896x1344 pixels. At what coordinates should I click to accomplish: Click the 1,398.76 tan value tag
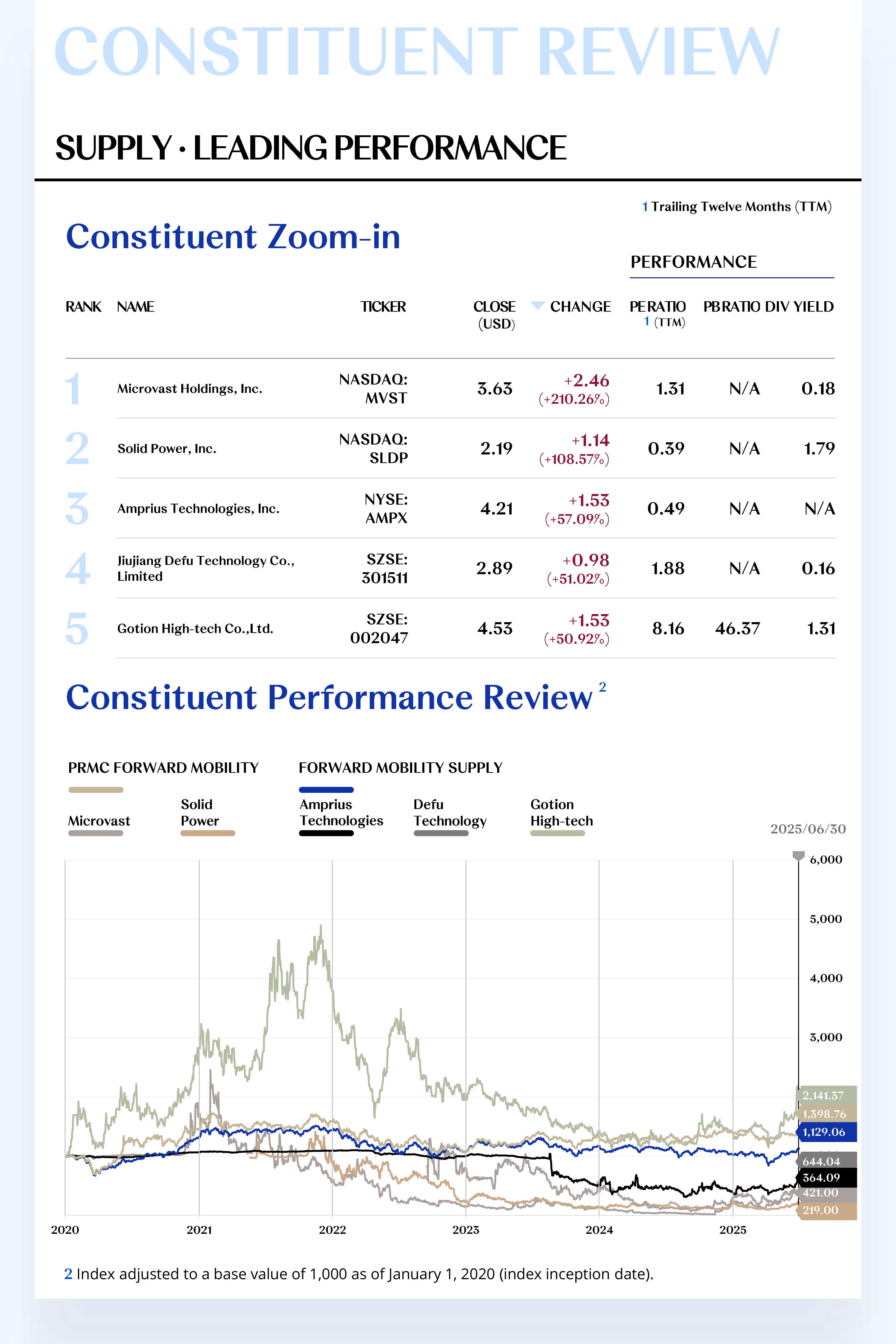click(824, 1114)
